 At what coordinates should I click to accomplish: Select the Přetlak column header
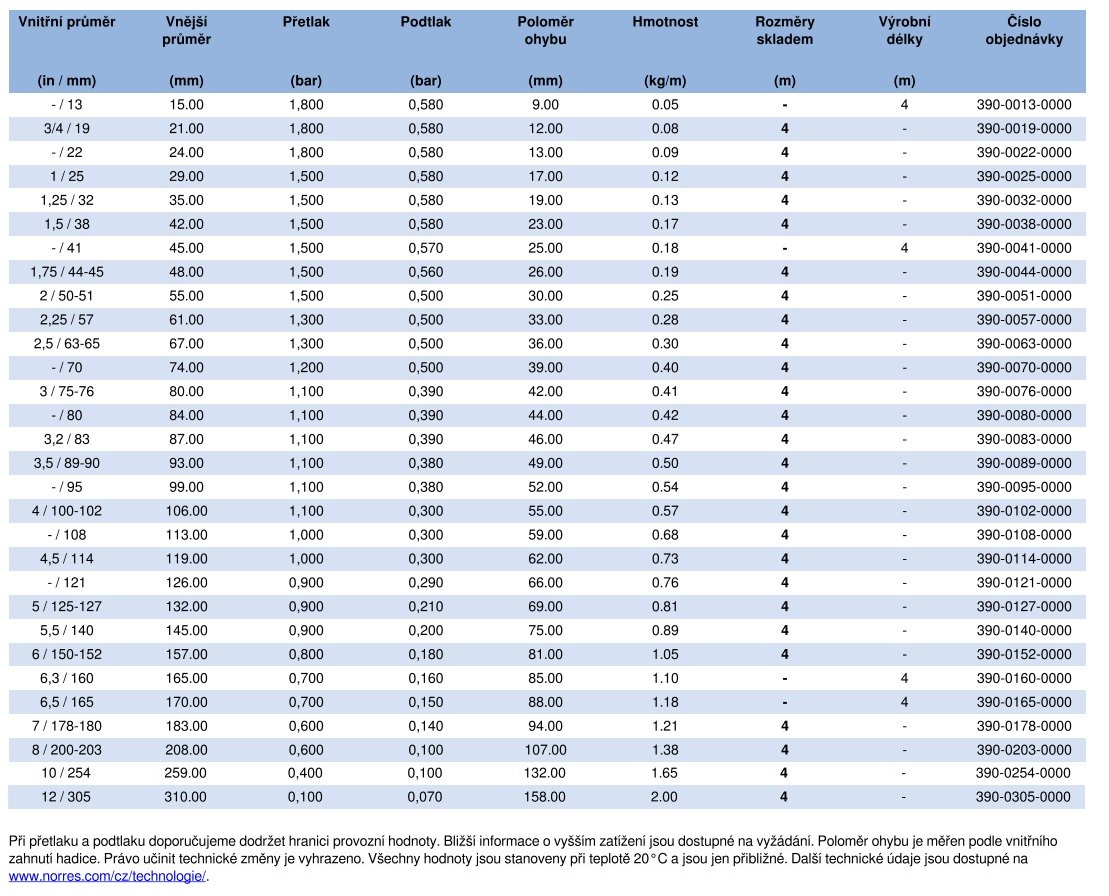click(306, 22)
